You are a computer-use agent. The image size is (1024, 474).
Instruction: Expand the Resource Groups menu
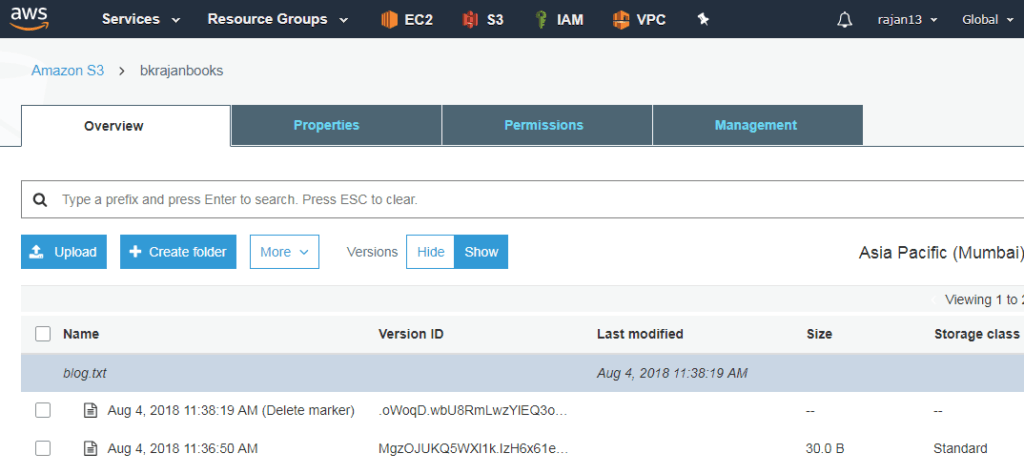[278, 20]
